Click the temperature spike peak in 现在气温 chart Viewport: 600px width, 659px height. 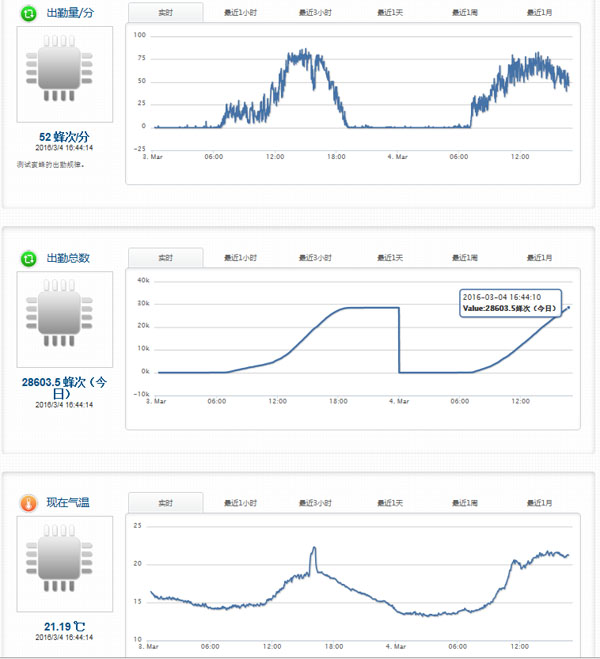point(314,548)
